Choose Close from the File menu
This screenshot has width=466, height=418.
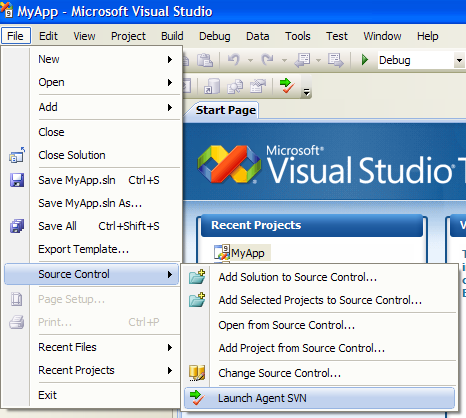coord(92,132)
